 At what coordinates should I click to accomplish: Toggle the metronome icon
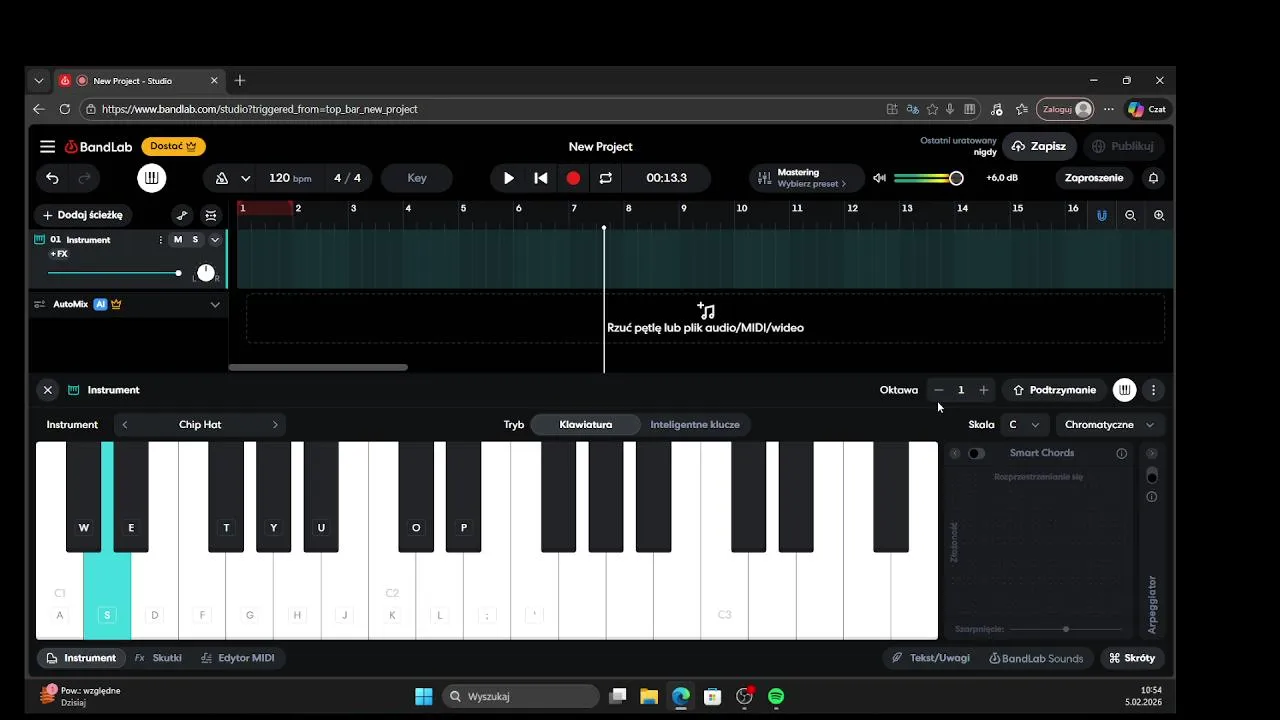[x=222, y=178]
